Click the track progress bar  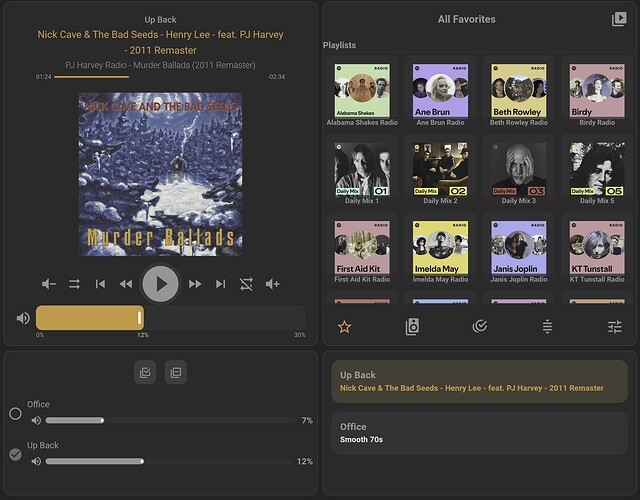pos(159,77)
